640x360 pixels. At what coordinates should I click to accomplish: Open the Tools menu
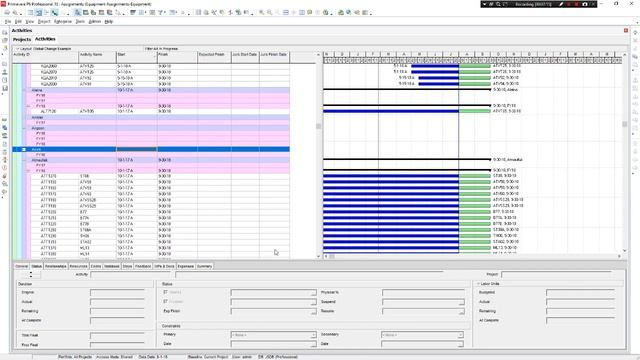[80, 21]
